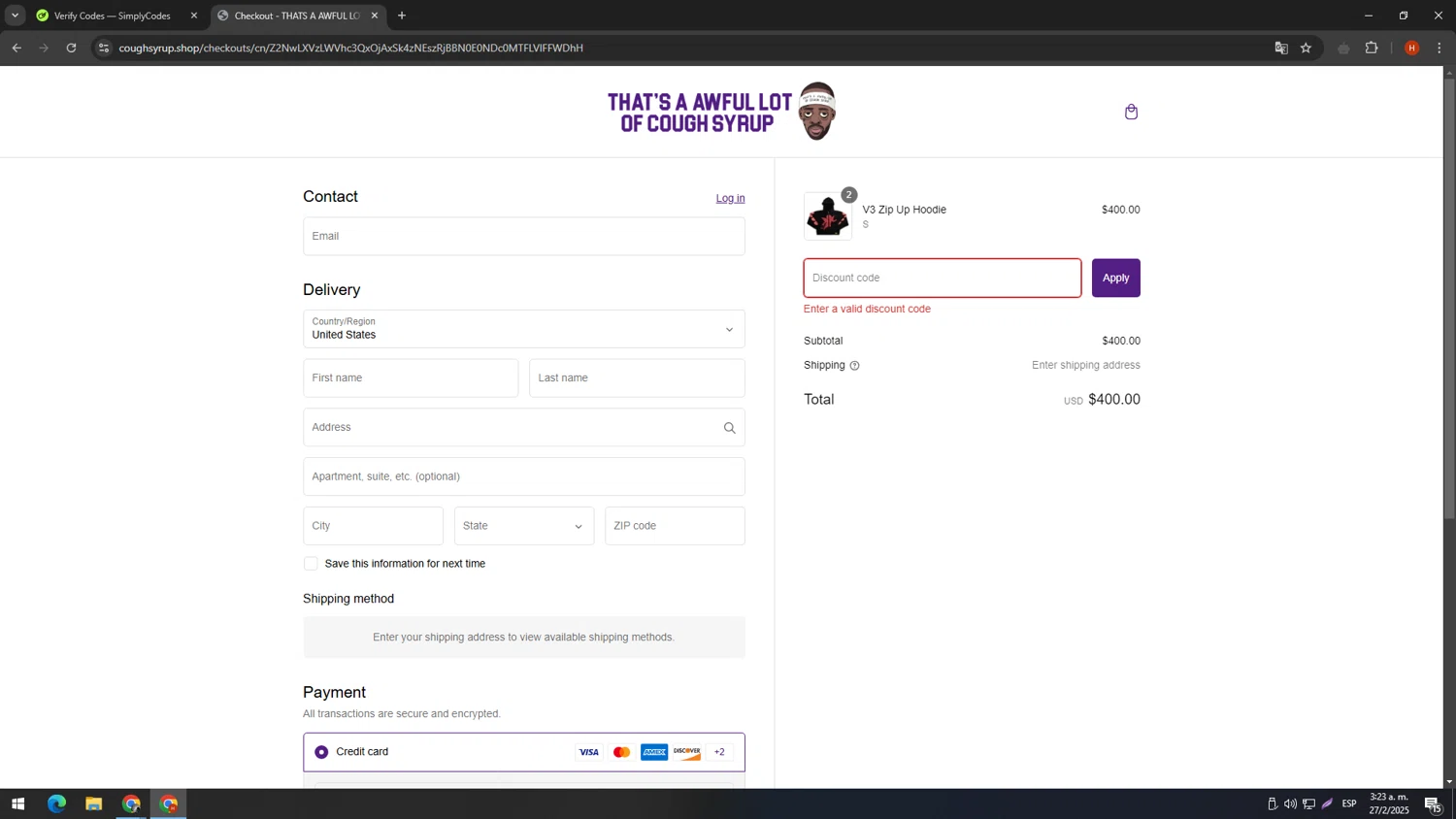Viewport: 1456px width, 819px height.
Task: Click the V3 Zip Up Hoodie thumbnail
Action: [828, 216]
